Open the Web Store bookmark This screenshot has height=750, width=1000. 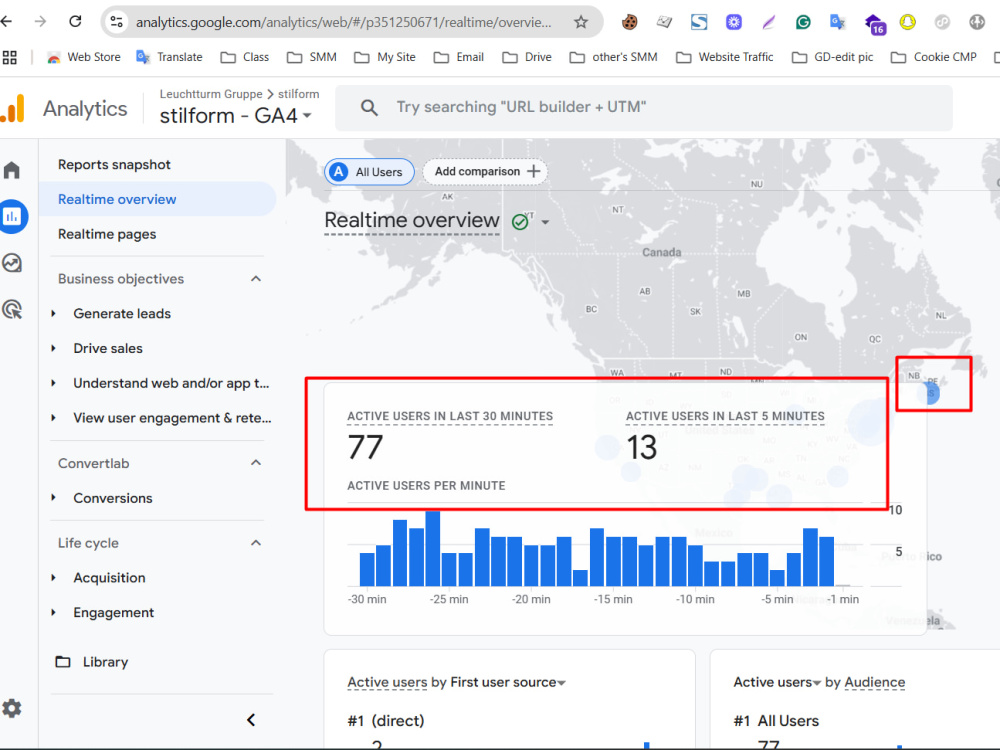coord(84,57)
